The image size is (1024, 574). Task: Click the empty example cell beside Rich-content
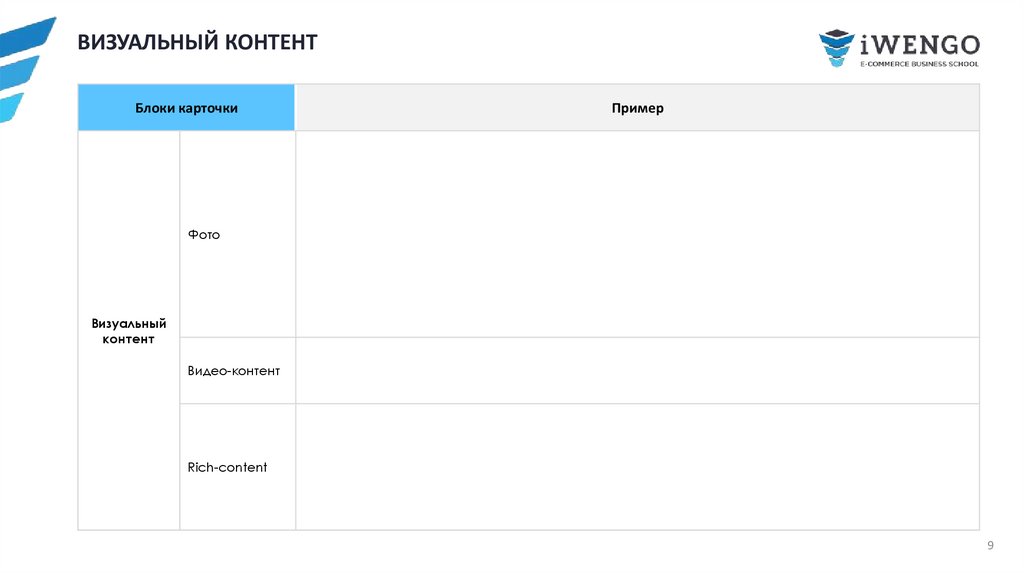[x=637, y=467]
